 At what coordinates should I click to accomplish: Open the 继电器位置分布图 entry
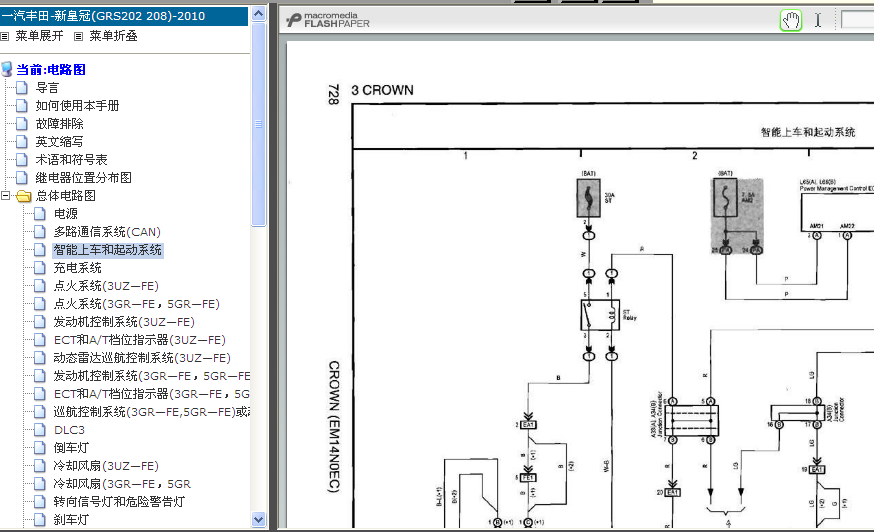tap(84, 177)
